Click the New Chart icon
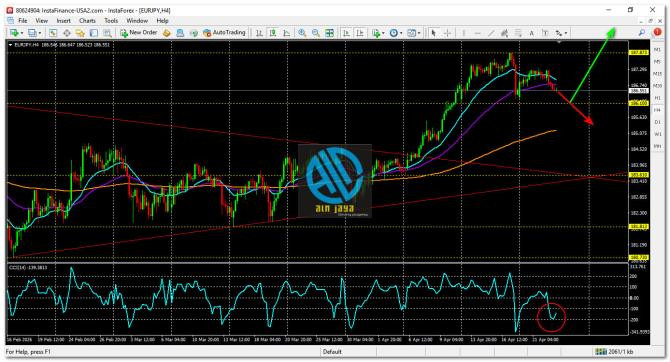 [14, 33]
